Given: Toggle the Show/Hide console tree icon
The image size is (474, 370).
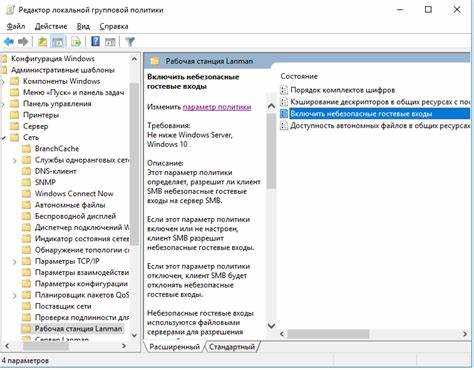Looking at the screenshot, I should 58,42.
